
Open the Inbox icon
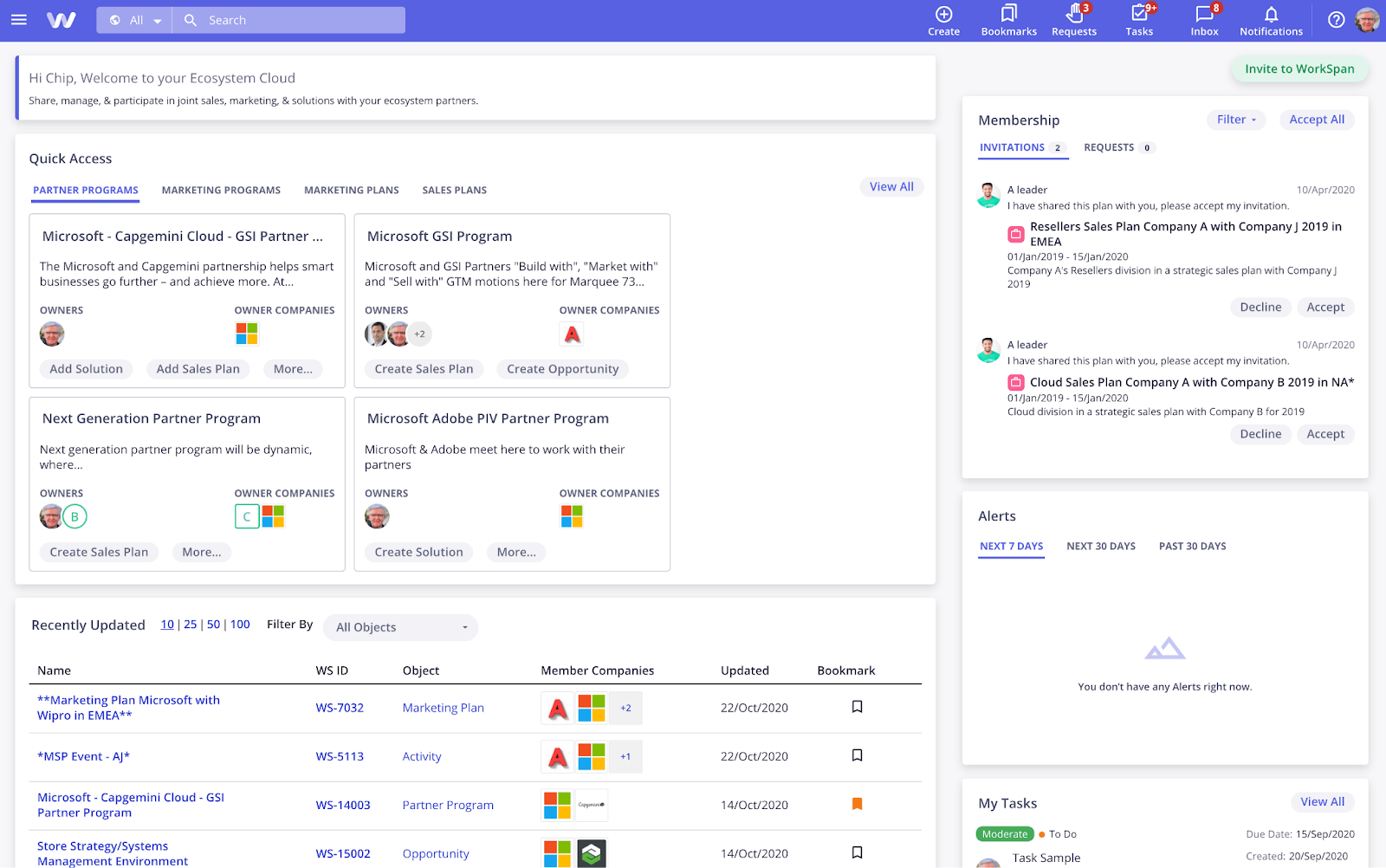click(x=1204, y=14)
